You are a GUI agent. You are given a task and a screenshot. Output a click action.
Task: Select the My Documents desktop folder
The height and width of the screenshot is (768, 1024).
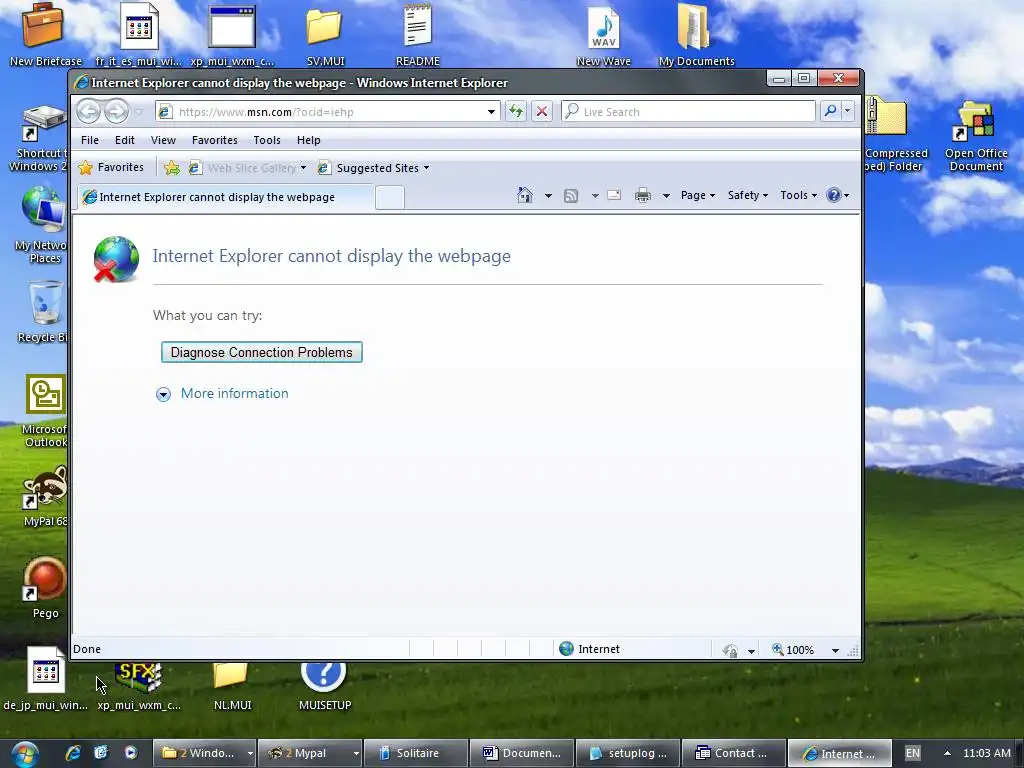click(696, 35)
